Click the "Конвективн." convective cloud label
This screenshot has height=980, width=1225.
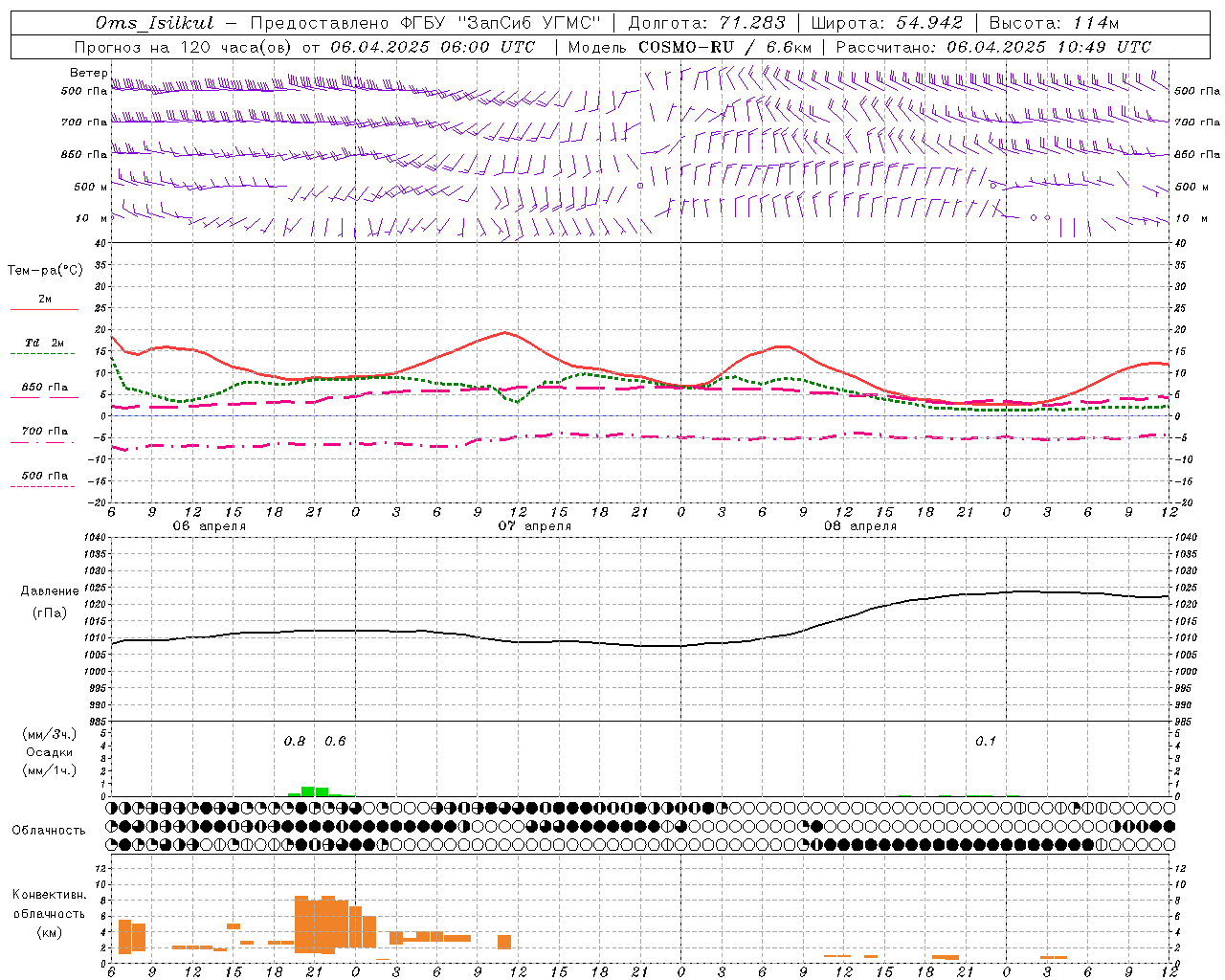tap(50, 895)
